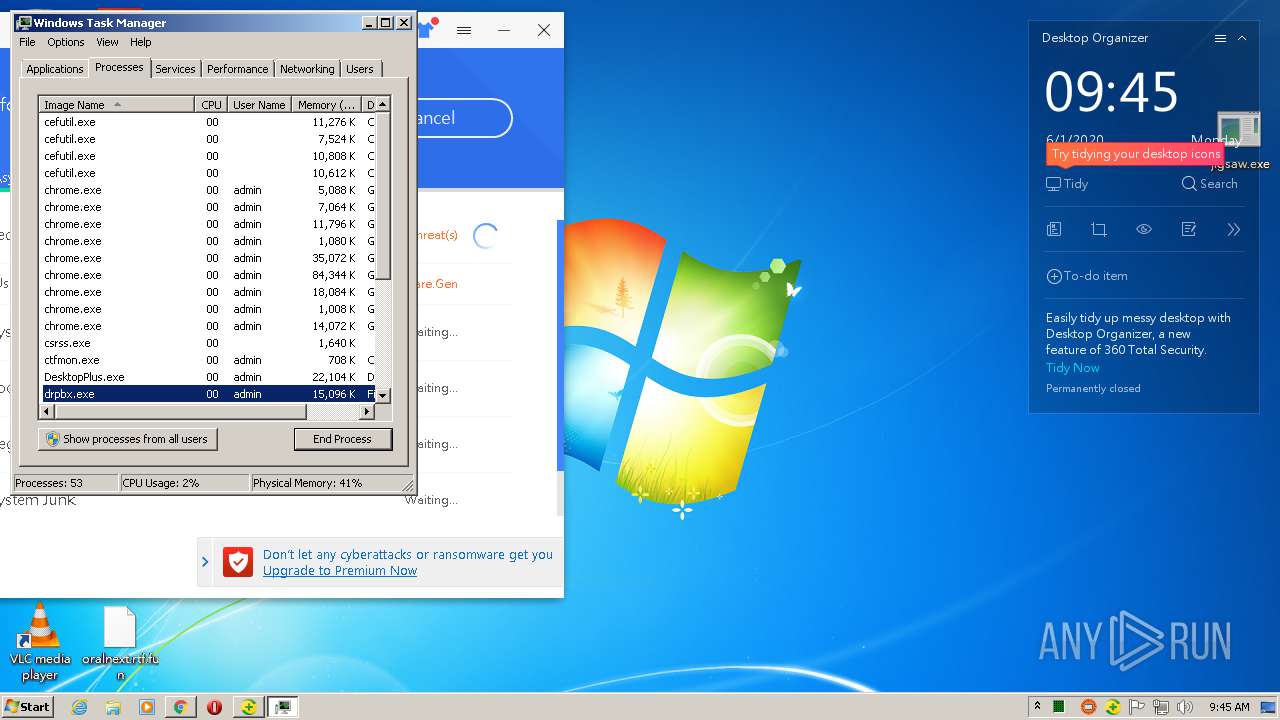Image resolution: width=1280 pixels, height=720 pixels.
Task: Click Show processes from all users
Action: click(128, 439)
